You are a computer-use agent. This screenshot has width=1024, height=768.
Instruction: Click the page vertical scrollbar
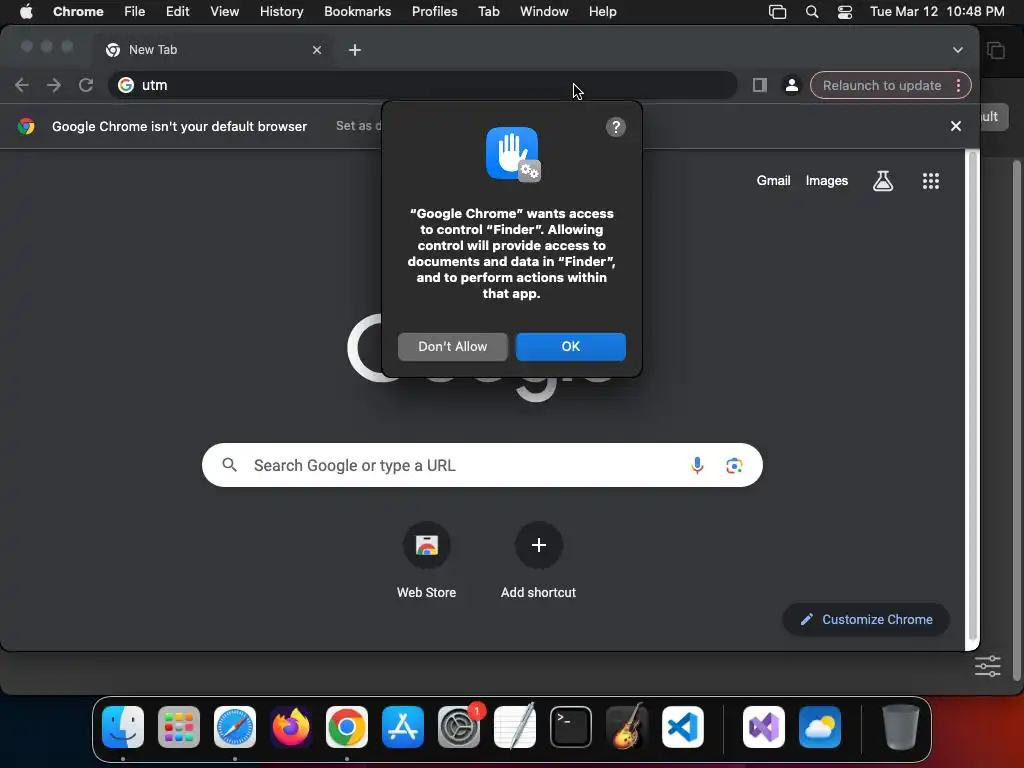pos(972,395)
